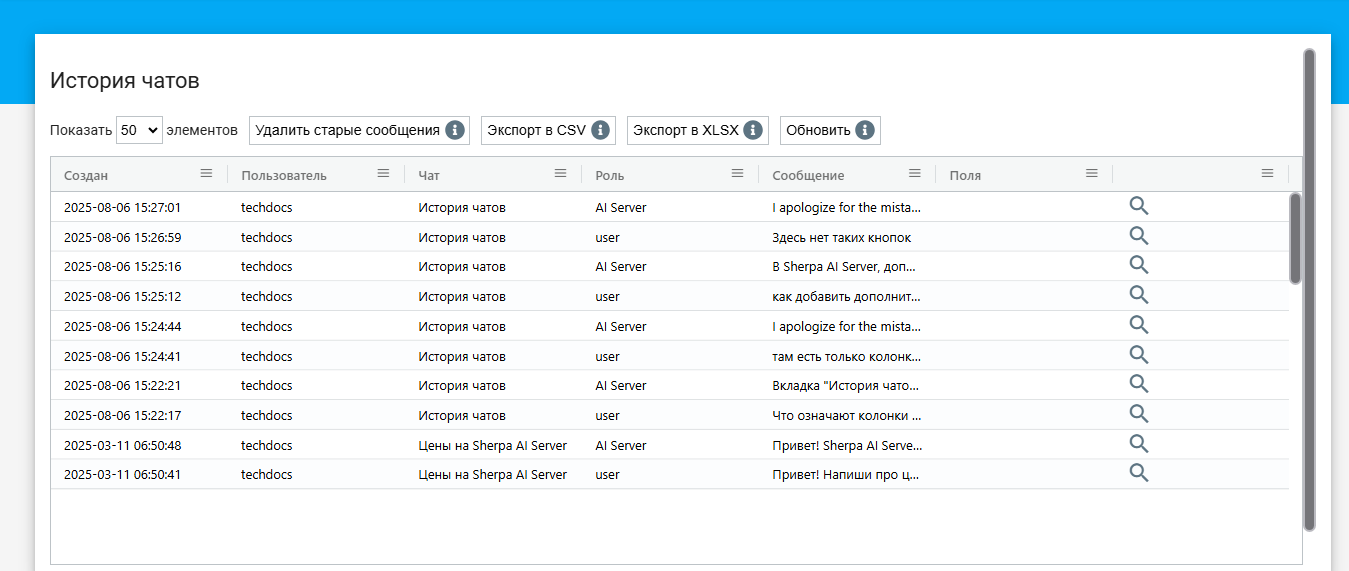The height and width of the screenshot is (571, 1349).
Task: Sort by the Поля column header
Action: pos(965,175)
